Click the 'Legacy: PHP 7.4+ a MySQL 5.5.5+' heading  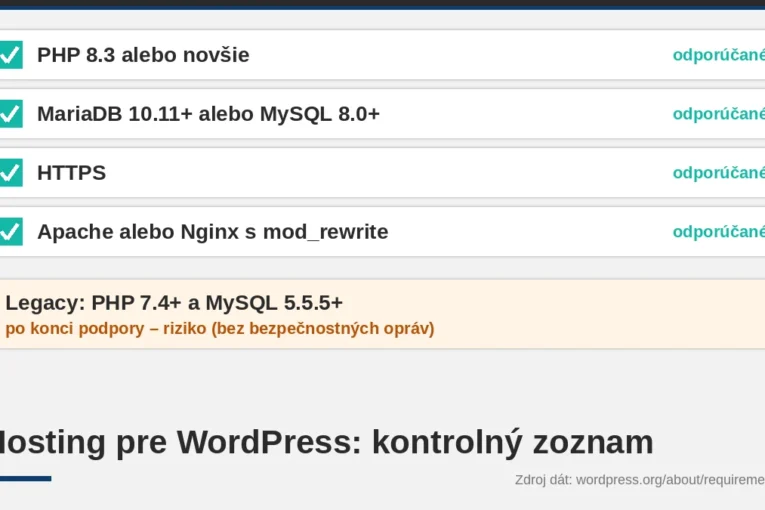click(x=174, y=303)
